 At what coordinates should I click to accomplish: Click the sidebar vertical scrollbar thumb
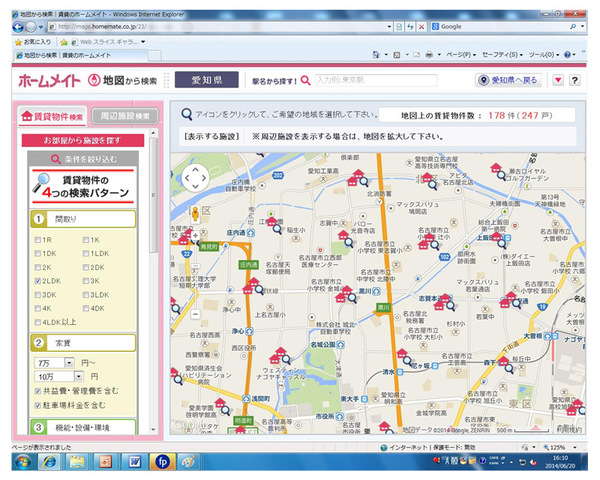tap(153, 195)
